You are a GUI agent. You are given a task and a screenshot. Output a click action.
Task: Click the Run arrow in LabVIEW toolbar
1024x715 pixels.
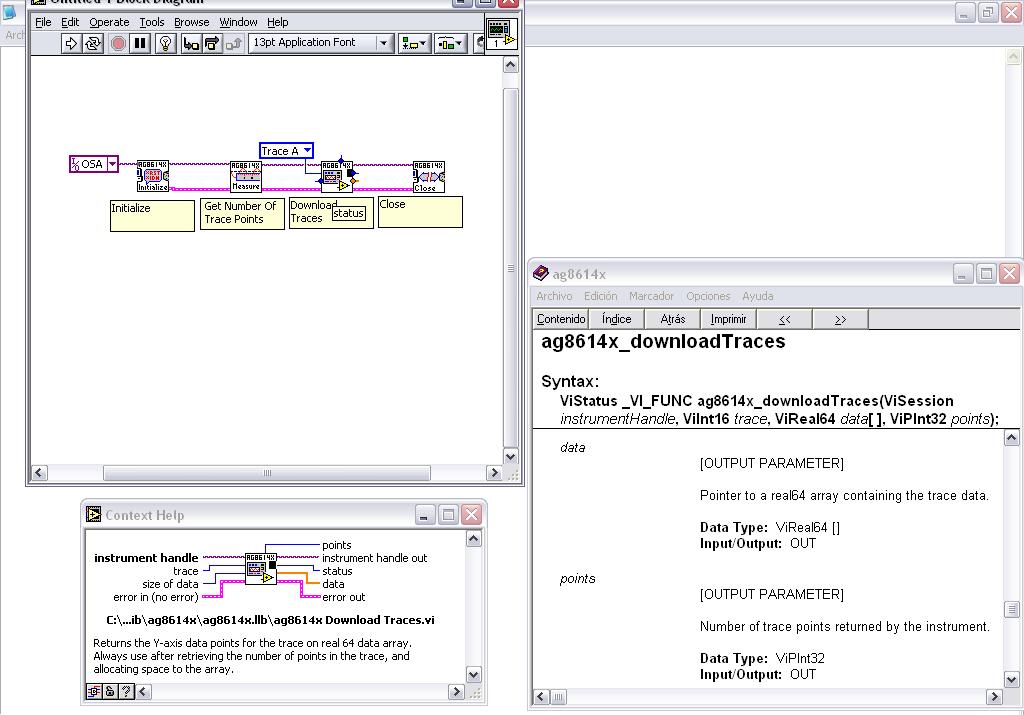click(71, 43)
